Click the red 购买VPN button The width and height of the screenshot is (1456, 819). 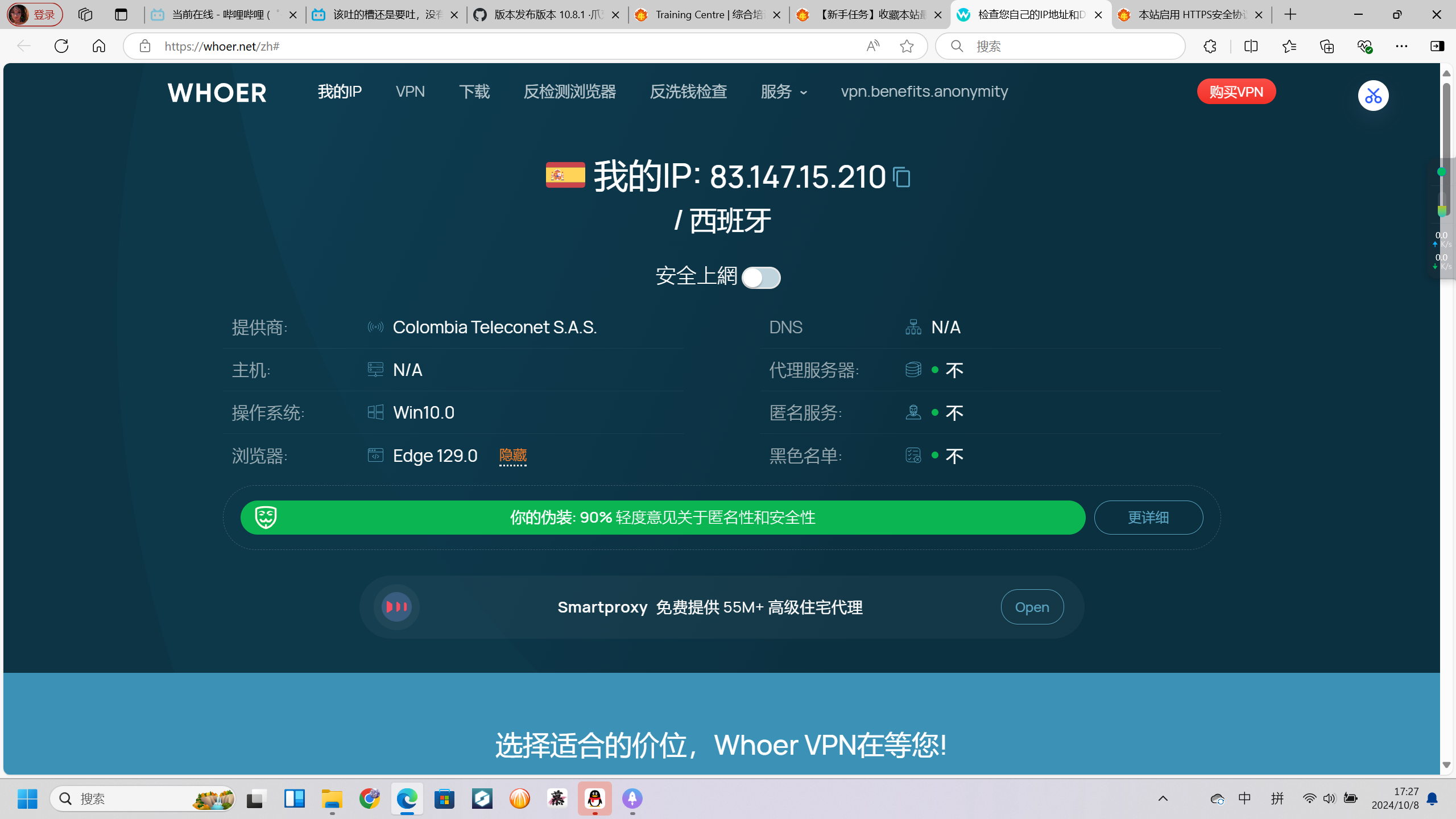(x=1236, y=92)
